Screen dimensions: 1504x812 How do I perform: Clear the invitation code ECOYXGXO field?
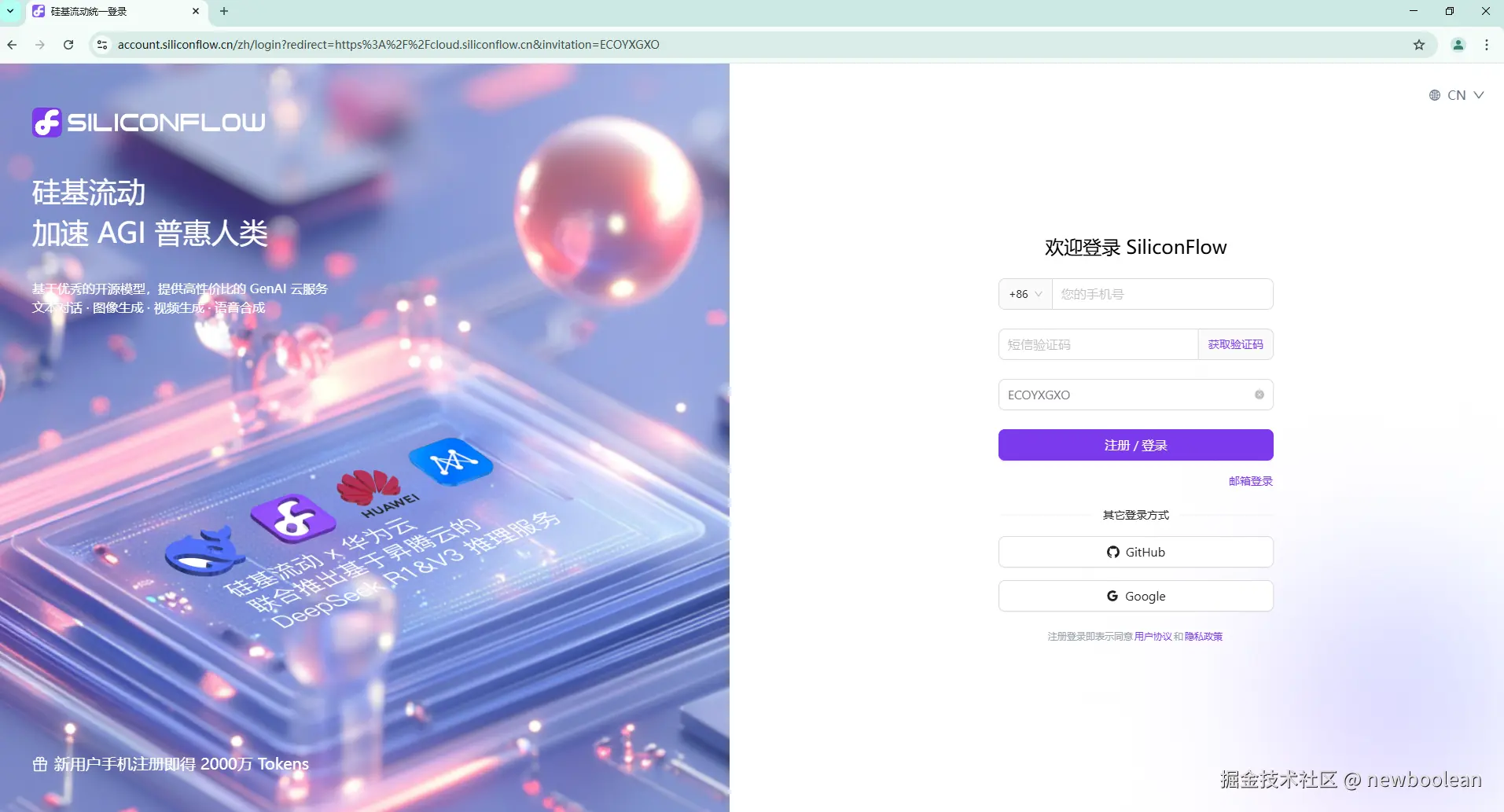tap(1259, 395)
